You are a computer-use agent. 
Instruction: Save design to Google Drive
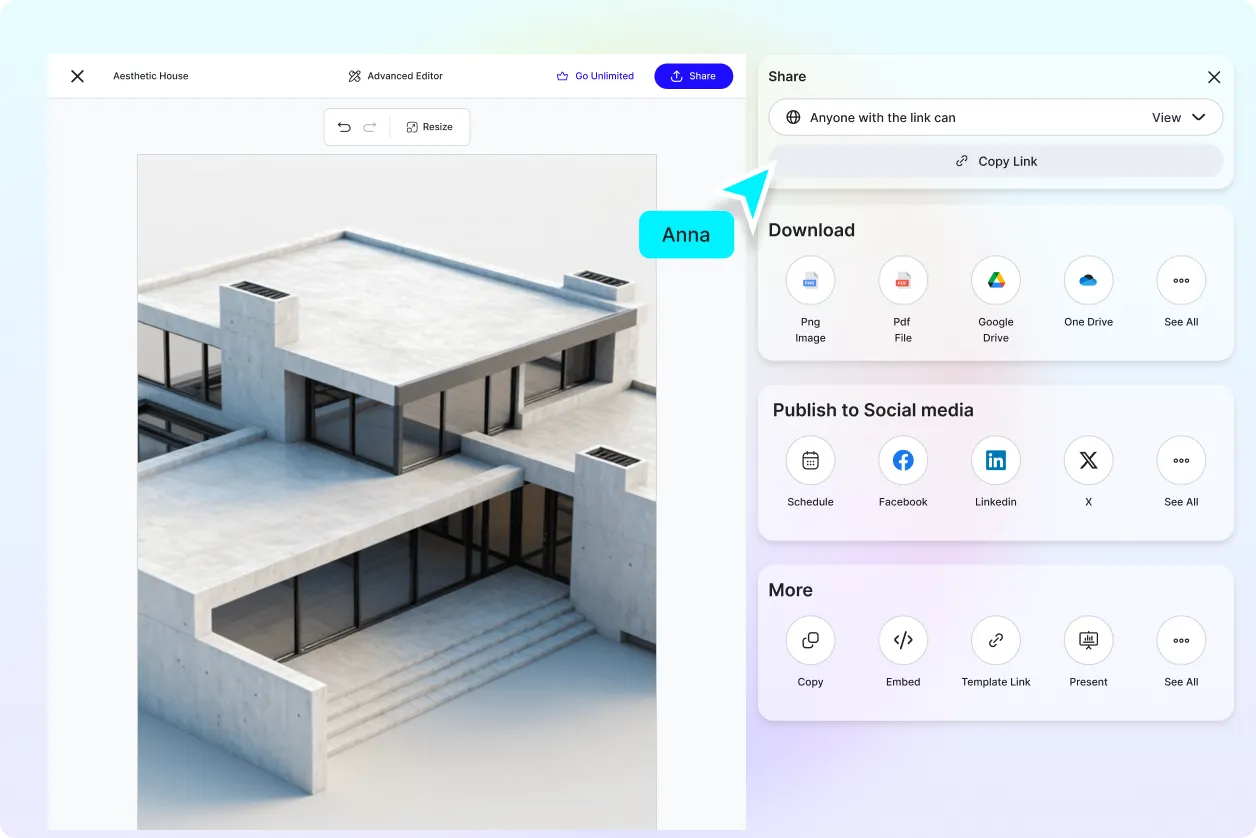tap(995, 281)
